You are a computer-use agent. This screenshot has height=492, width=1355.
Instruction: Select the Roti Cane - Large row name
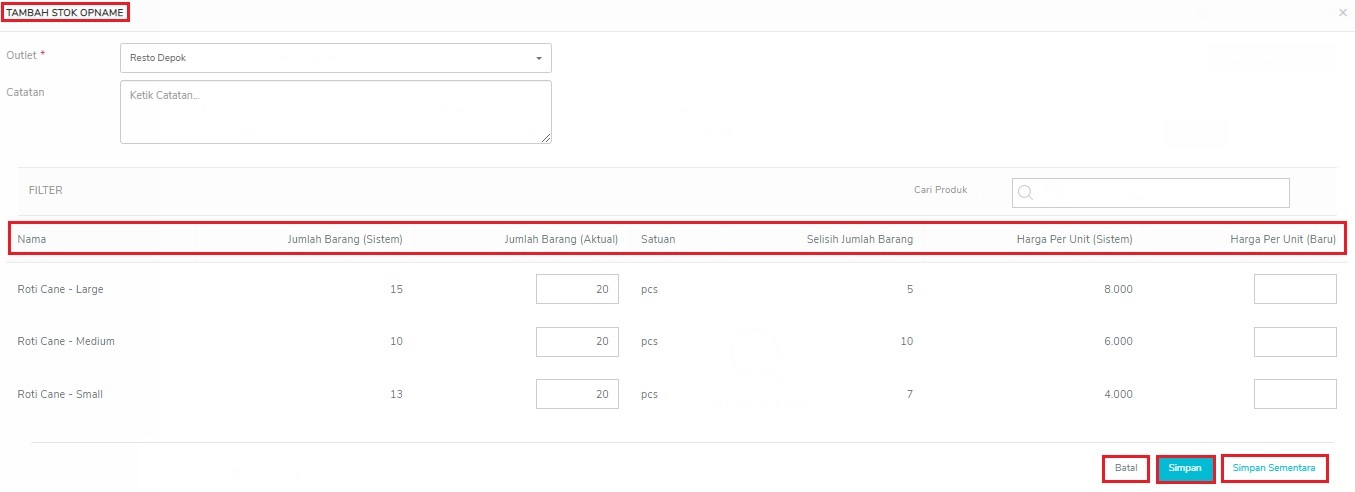coord(60,290)
